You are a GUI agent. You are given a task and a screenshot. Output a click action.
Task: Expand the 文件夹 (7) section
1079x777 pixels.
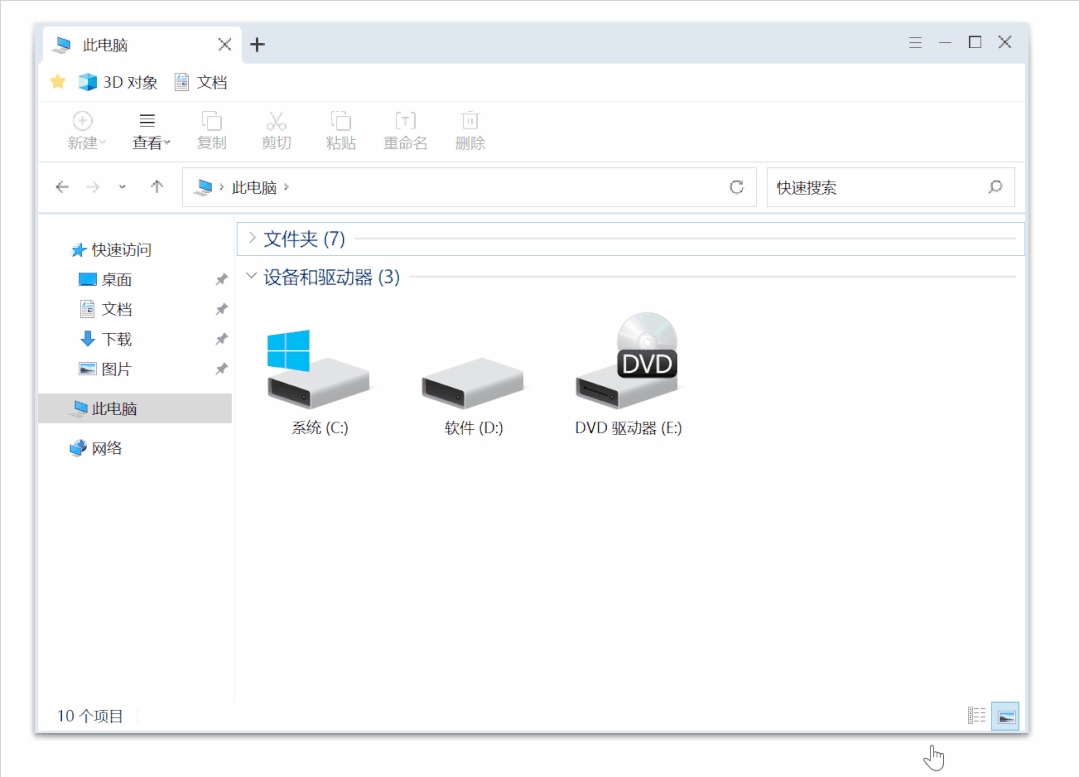(x=251, y=239)
